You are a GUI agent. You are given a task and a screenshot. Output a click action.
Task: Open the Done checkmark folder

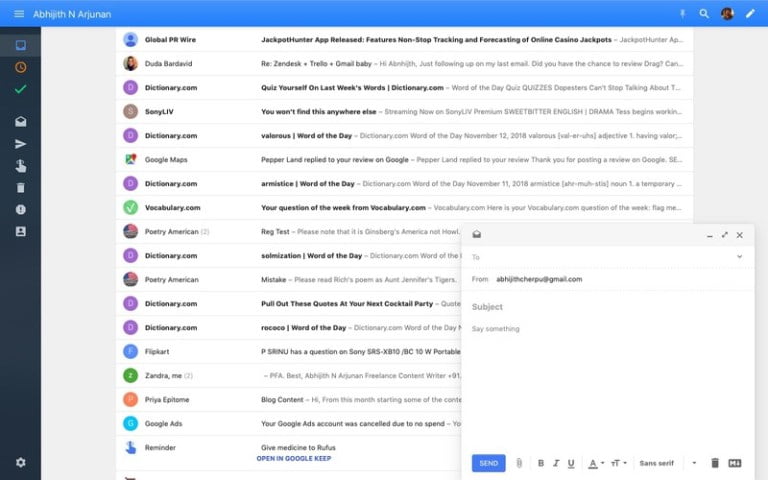[21, 89]
